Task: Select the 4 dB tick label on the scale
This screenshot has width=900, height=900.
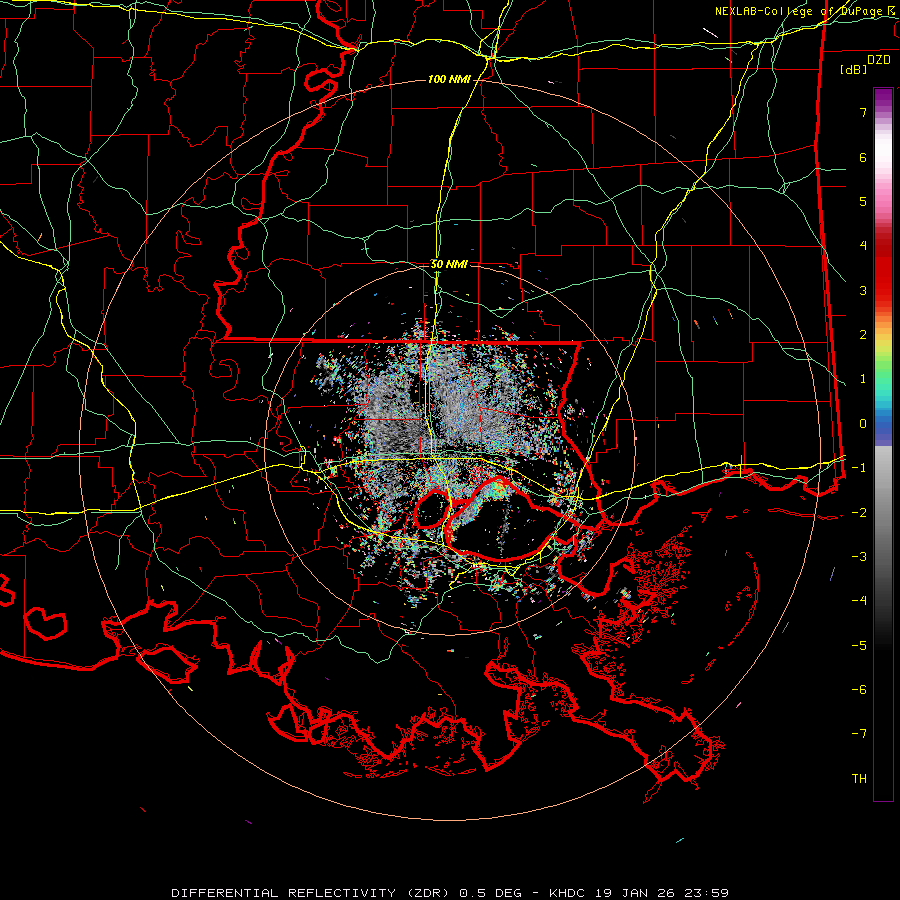Action: point(863,246)
